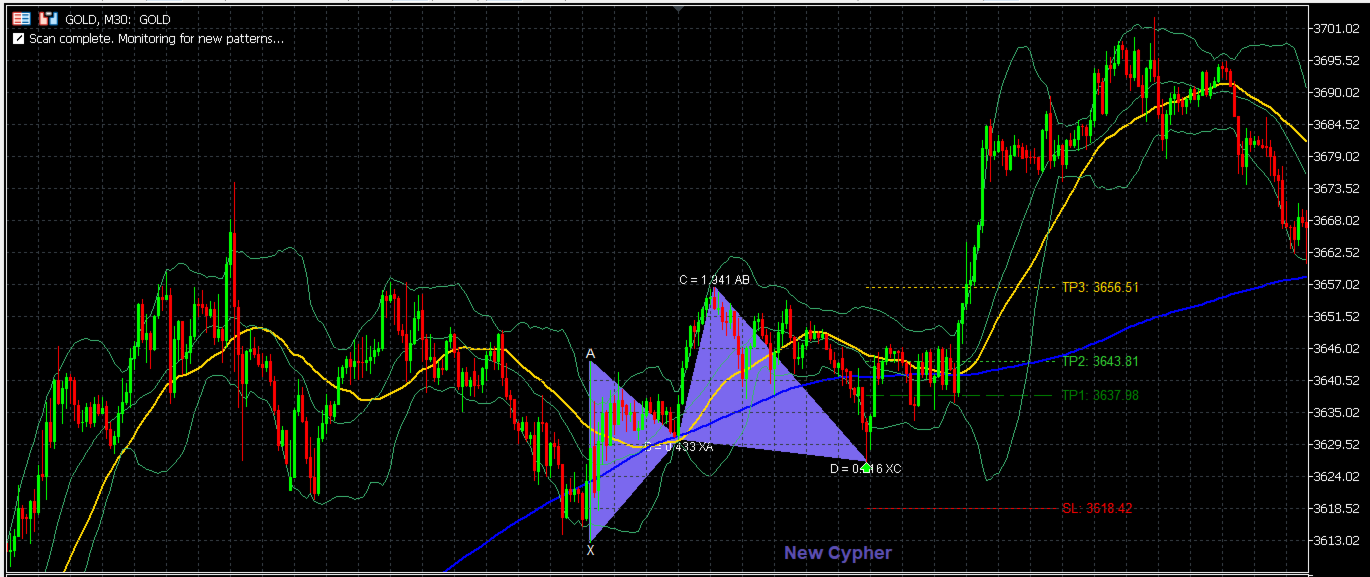Click the 'A' point label of the pattern
The height and width of the screenshot is (577, 1370).
[x=591, y=354]
